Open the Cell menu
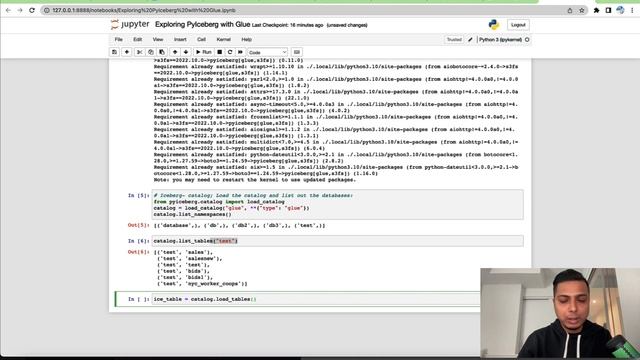The image size is (640, 360). pos(201,40)
